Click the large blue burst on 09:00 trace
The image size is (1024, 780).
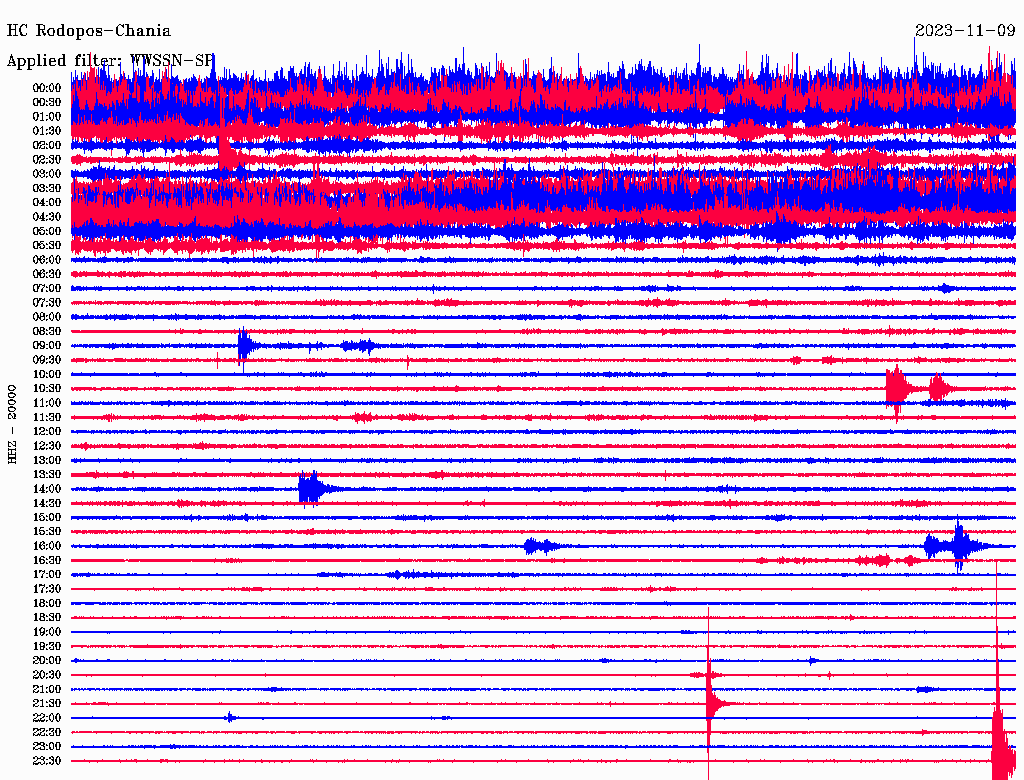point(245,346)
